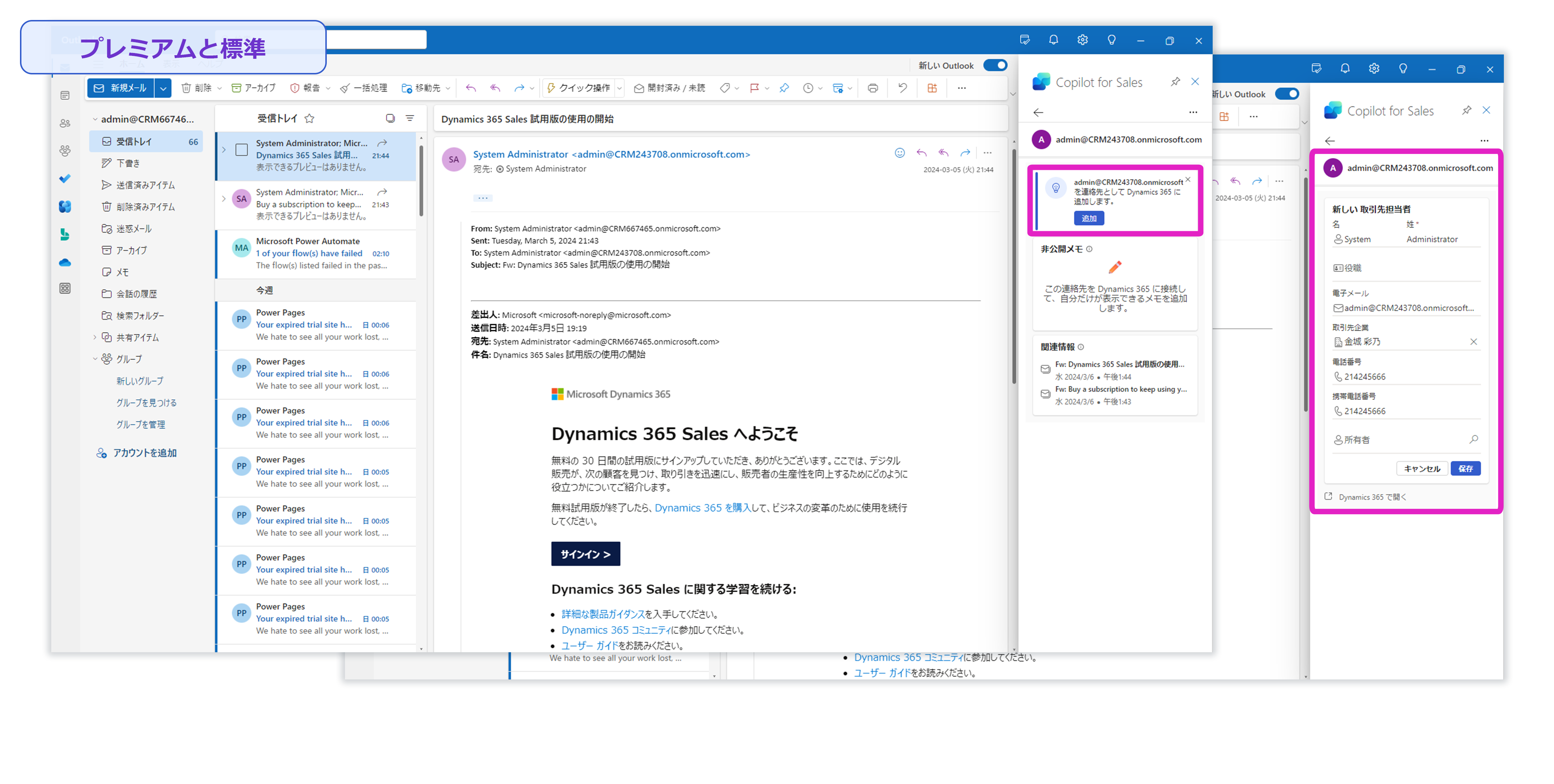Open the 送信済みアイテム folder

pos(146,185)
